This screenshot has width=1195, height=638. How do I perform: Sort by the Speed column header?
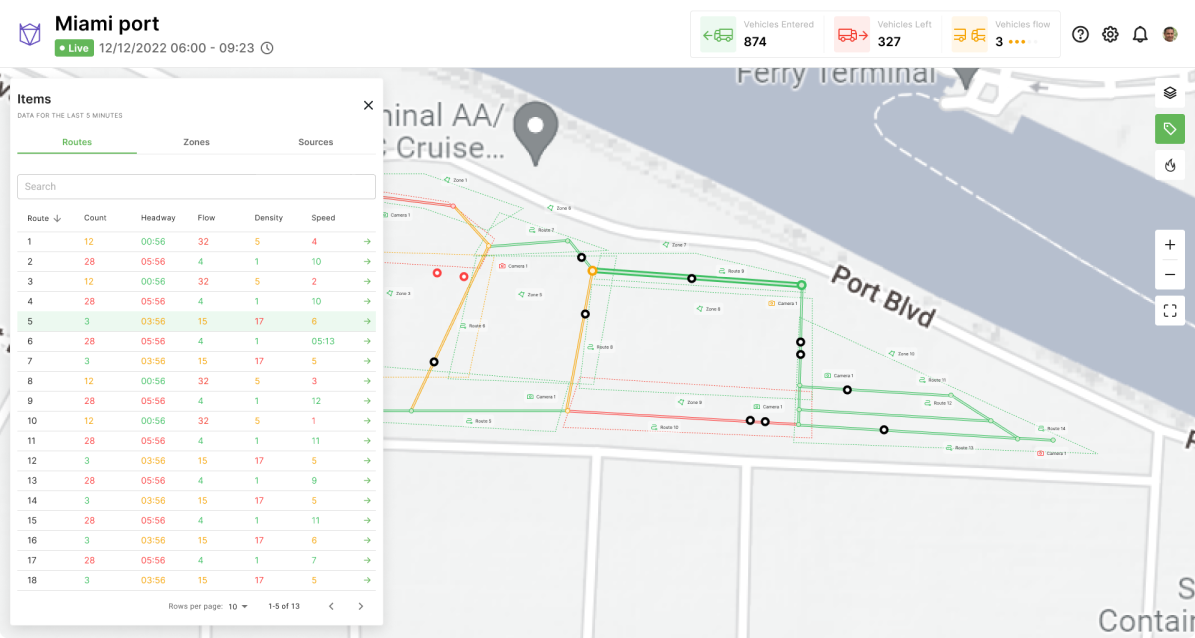tap(323, 218)
